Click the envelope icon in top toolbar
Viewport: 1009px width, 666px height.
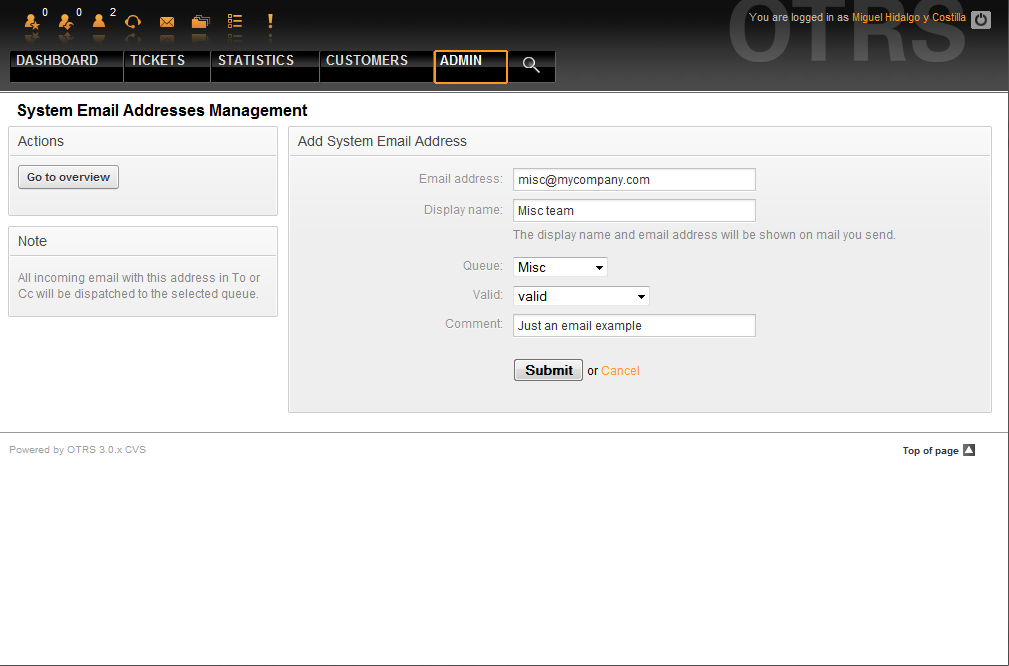tap(167, 22)
